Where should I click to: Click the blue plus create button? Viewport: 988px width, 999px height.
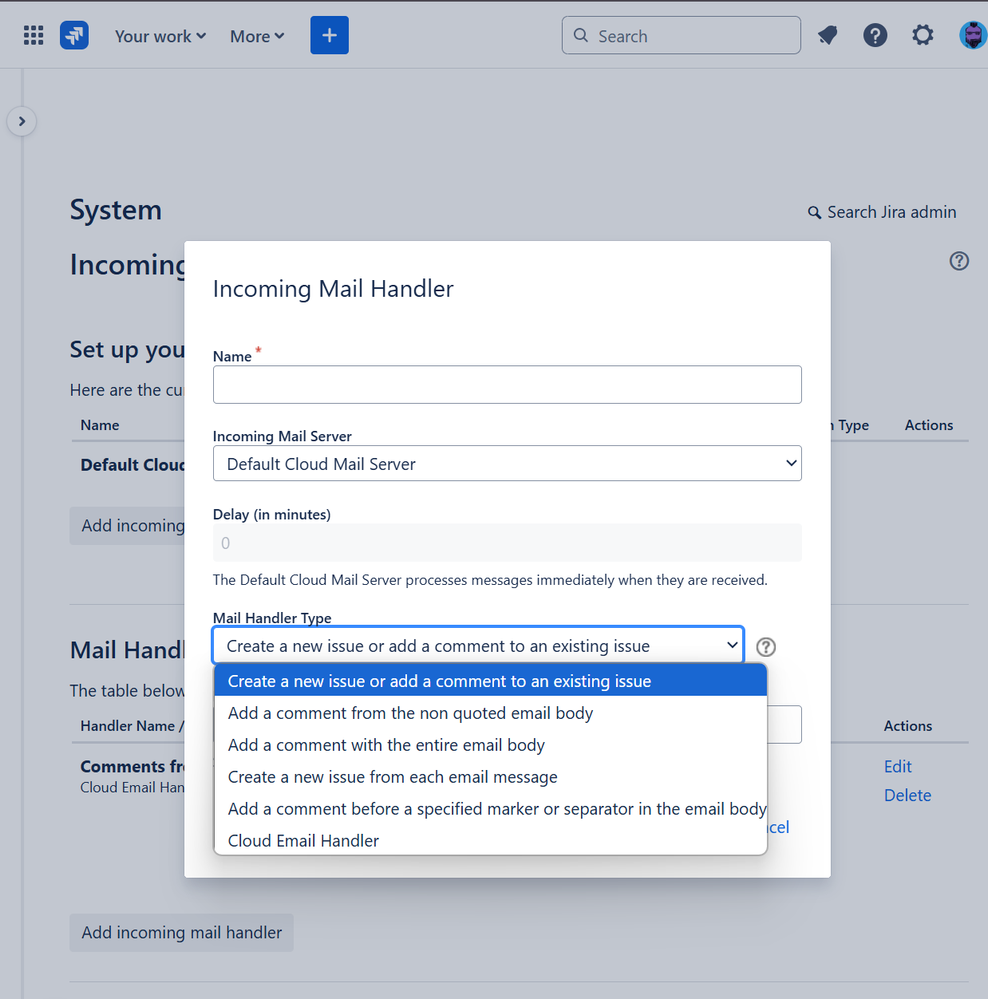tap(329, 36)
